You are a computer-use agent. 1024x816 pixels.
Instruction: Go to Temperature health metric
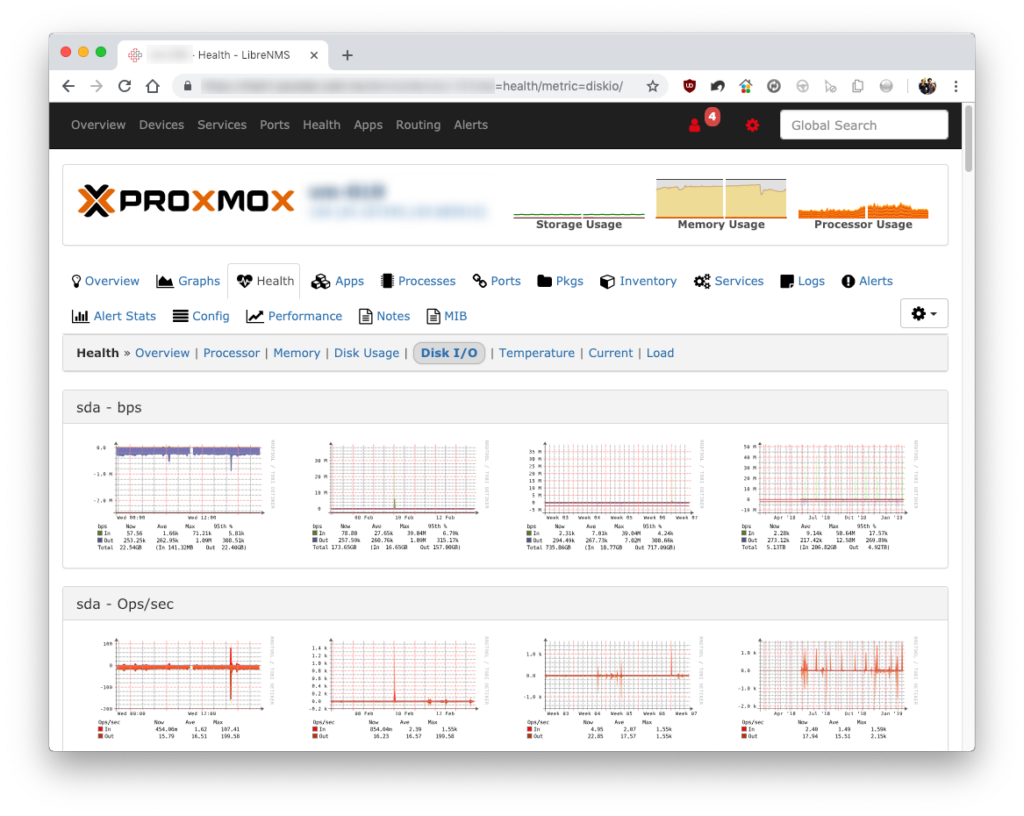pyautogui.click(x=537, y=353)
